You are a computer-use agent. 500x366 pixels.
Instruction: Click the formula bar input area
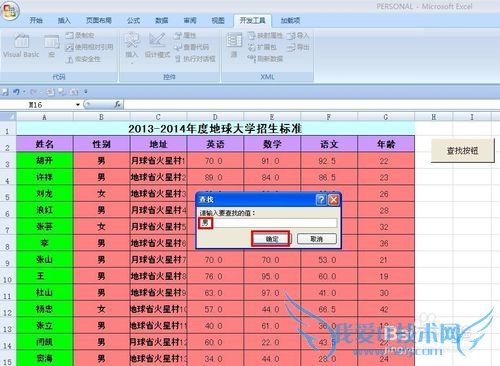pos(312,105)
